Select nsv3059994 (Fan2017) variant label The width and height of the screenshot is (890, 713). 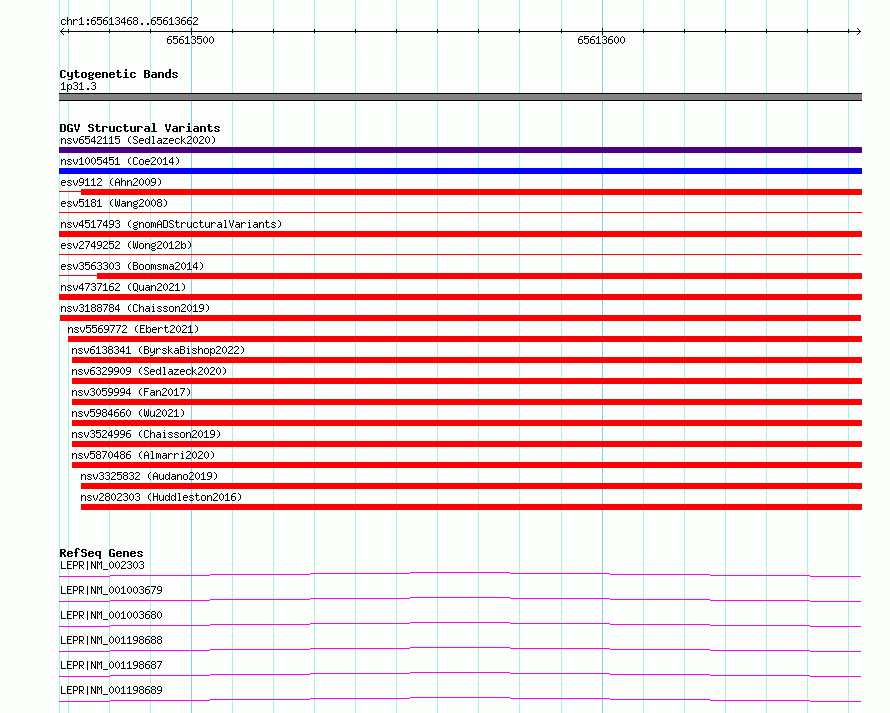point(131,392)
